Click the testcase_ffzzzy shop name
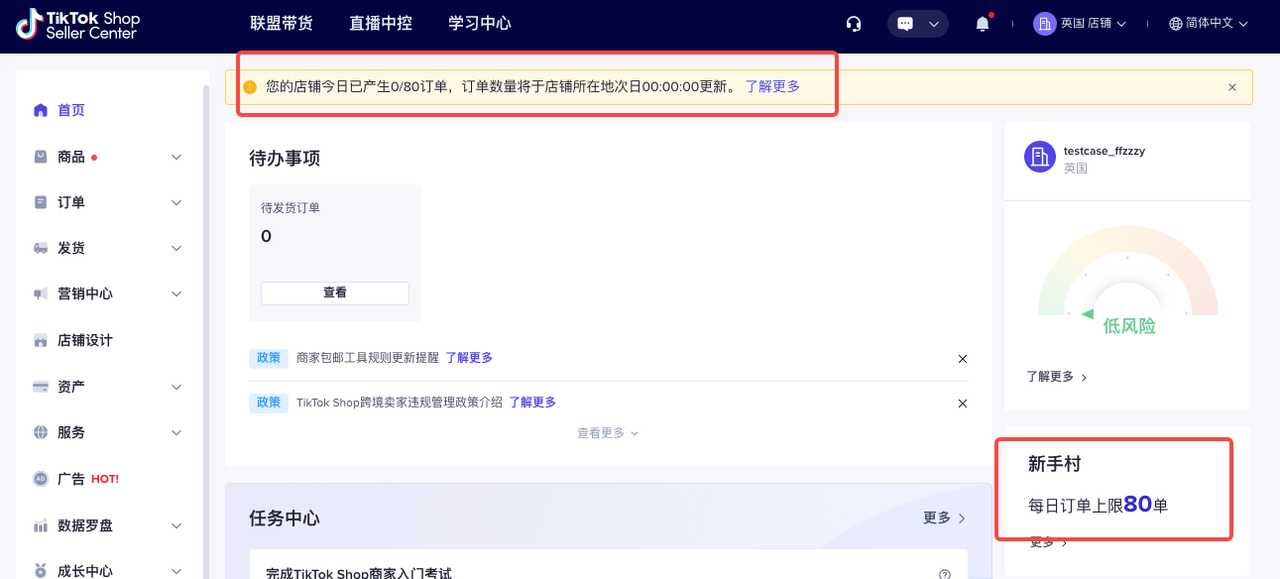Screen dimensions: 1280x579 tap(1104, 151)
